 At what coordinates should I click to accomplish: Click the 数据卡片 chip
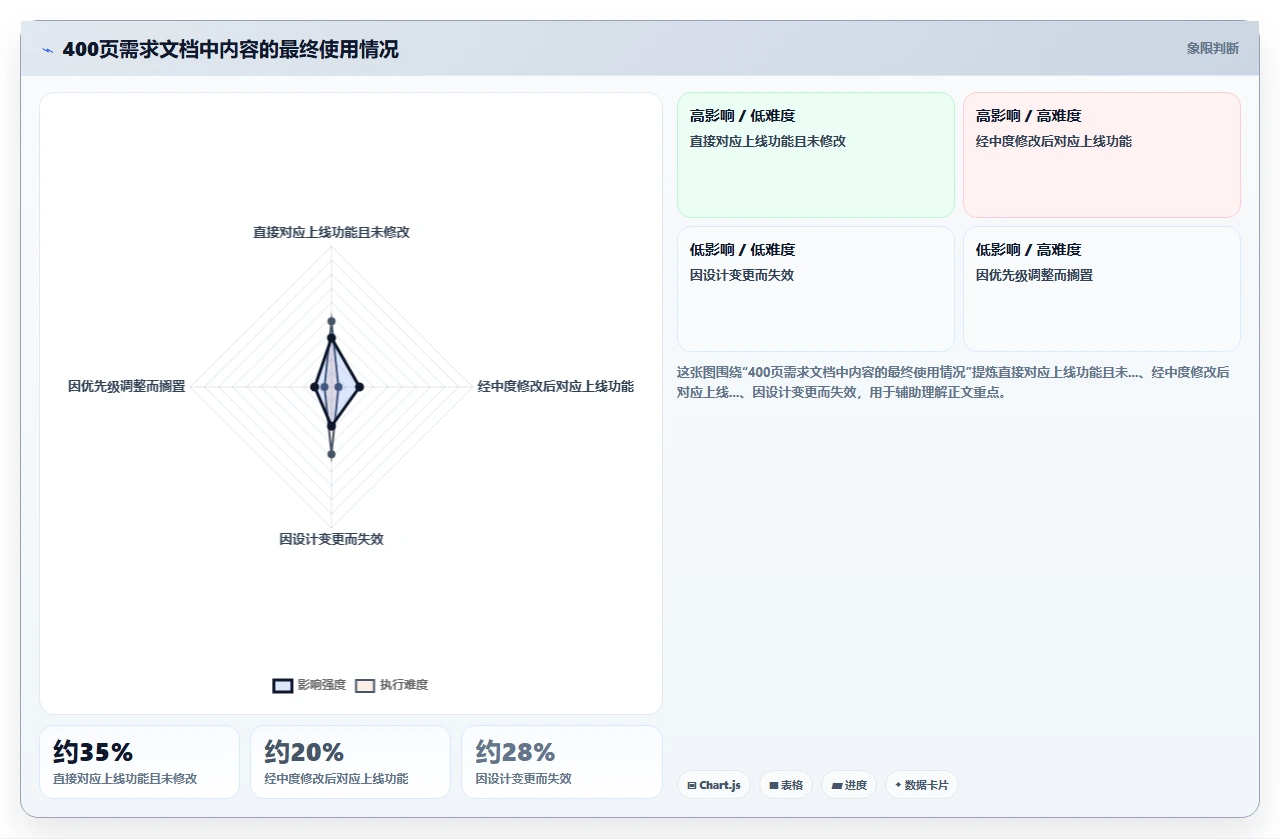coord(921,785)
